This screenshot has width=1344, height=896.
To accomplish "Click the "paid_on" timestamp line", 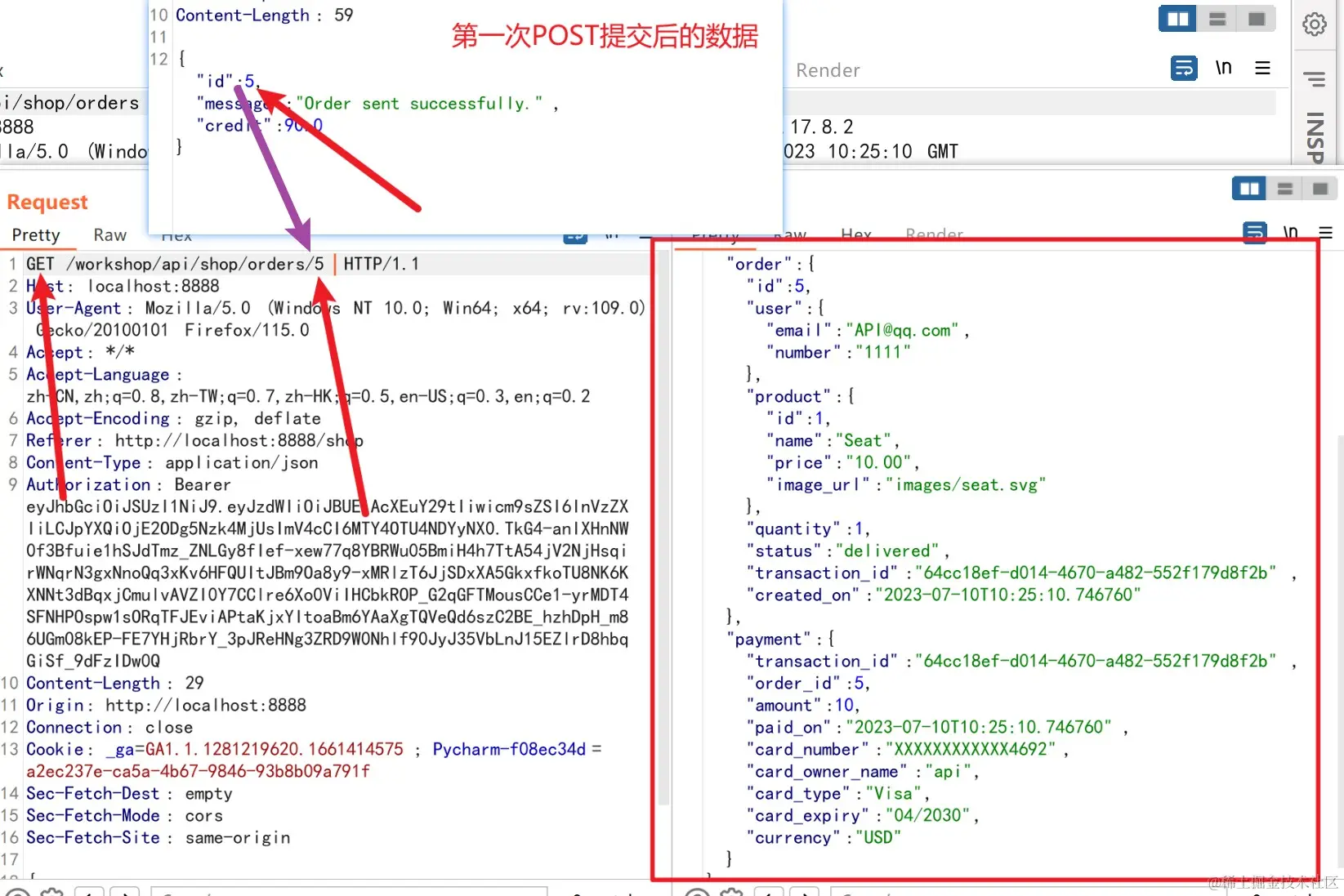I will click(x=937, y=727).
